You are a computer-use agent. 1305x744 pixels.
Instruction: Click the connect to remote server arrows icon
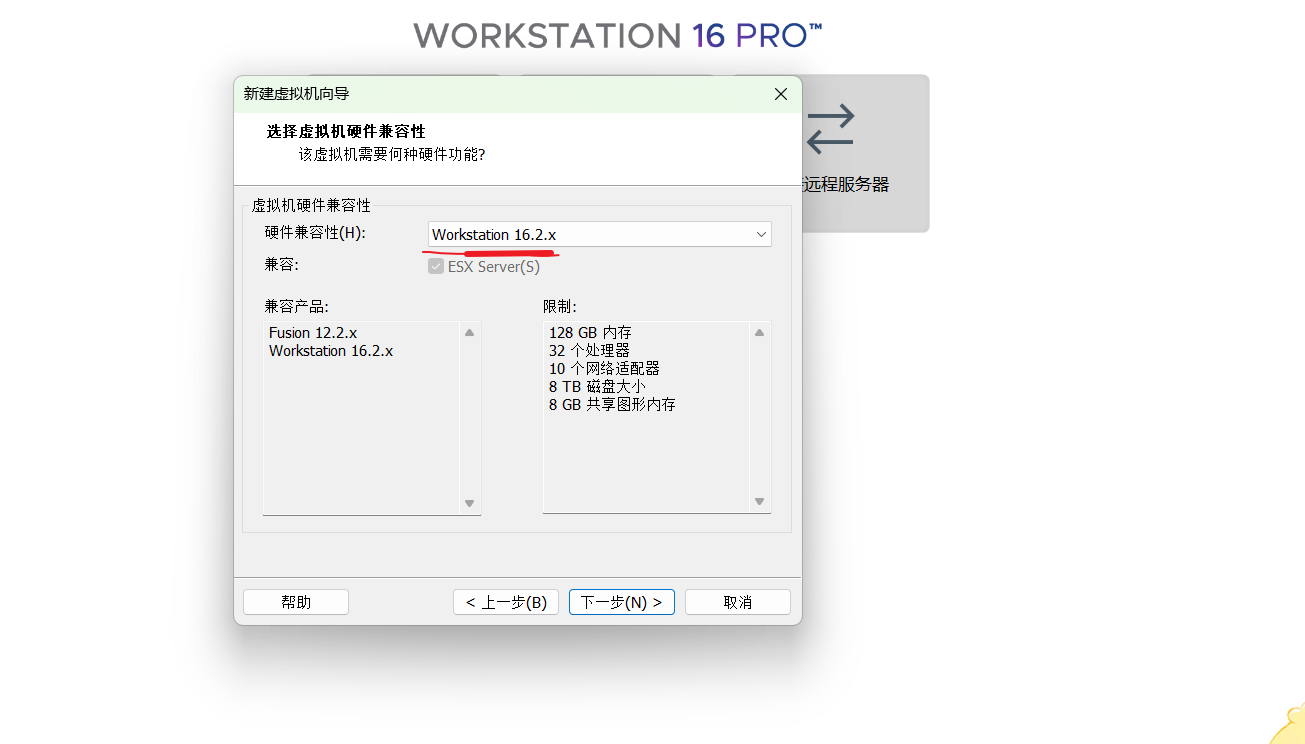[x=831, y=129]
